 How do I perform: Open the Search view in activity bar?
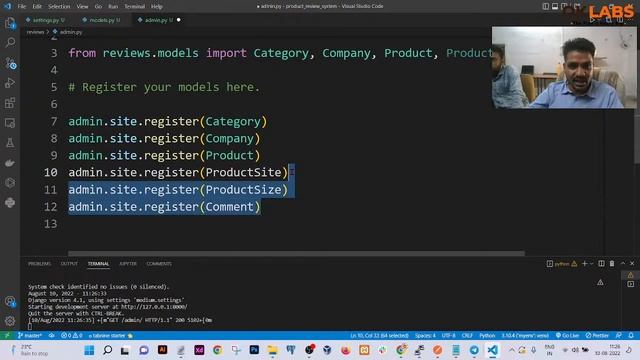10,43
